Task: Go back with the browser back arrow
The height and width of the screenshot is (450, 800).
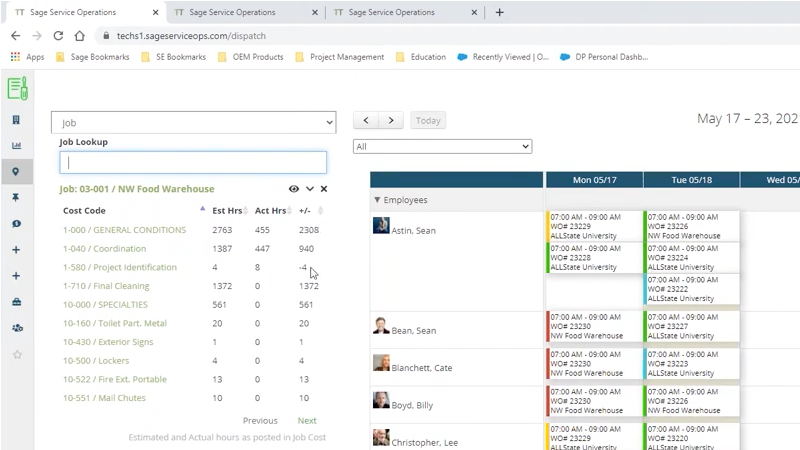Action: pos(16,36)
